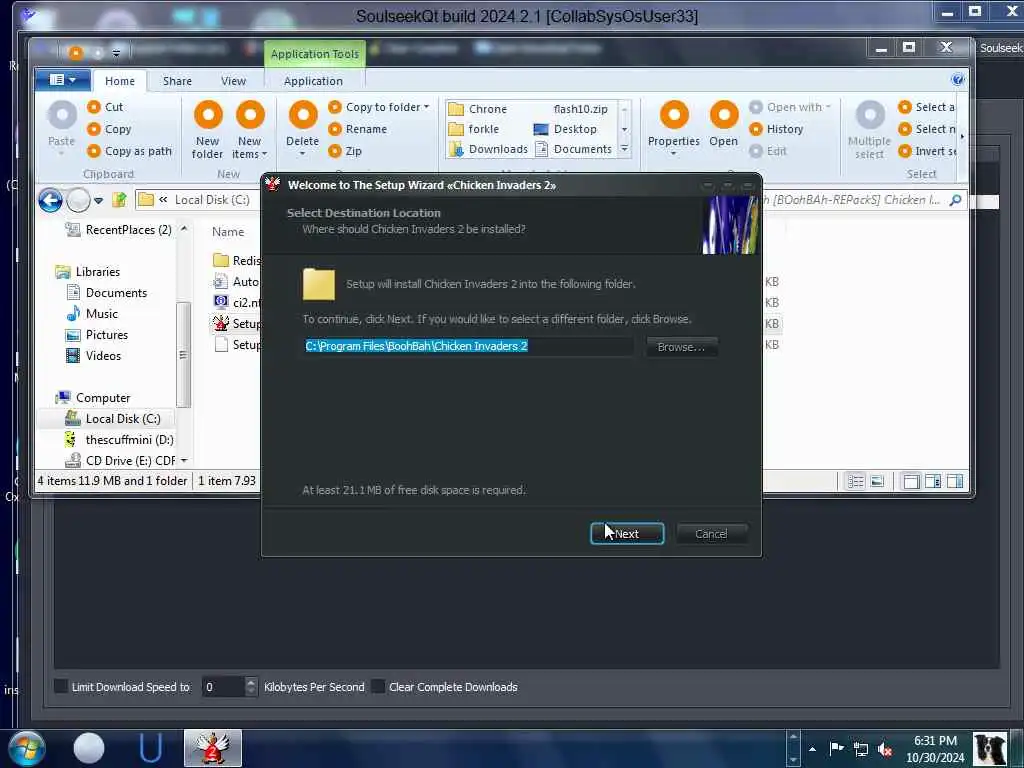Select Local Disk (C:) in navigation pane
Screen dimensions: 1024x768
(112, 419)
